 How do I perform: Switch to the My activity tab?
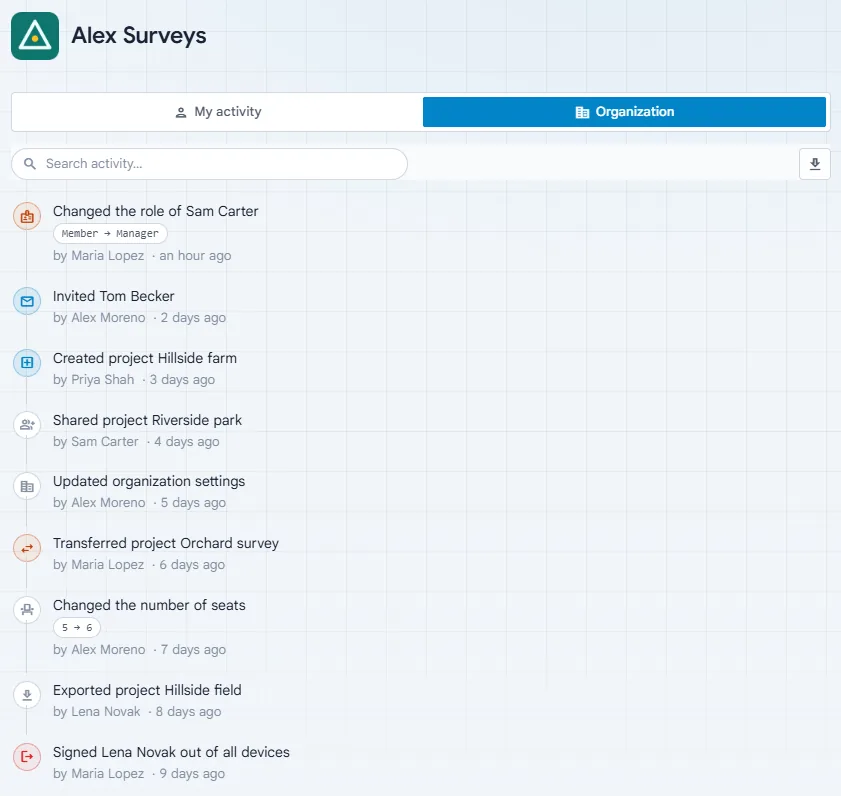coord(218,112)
